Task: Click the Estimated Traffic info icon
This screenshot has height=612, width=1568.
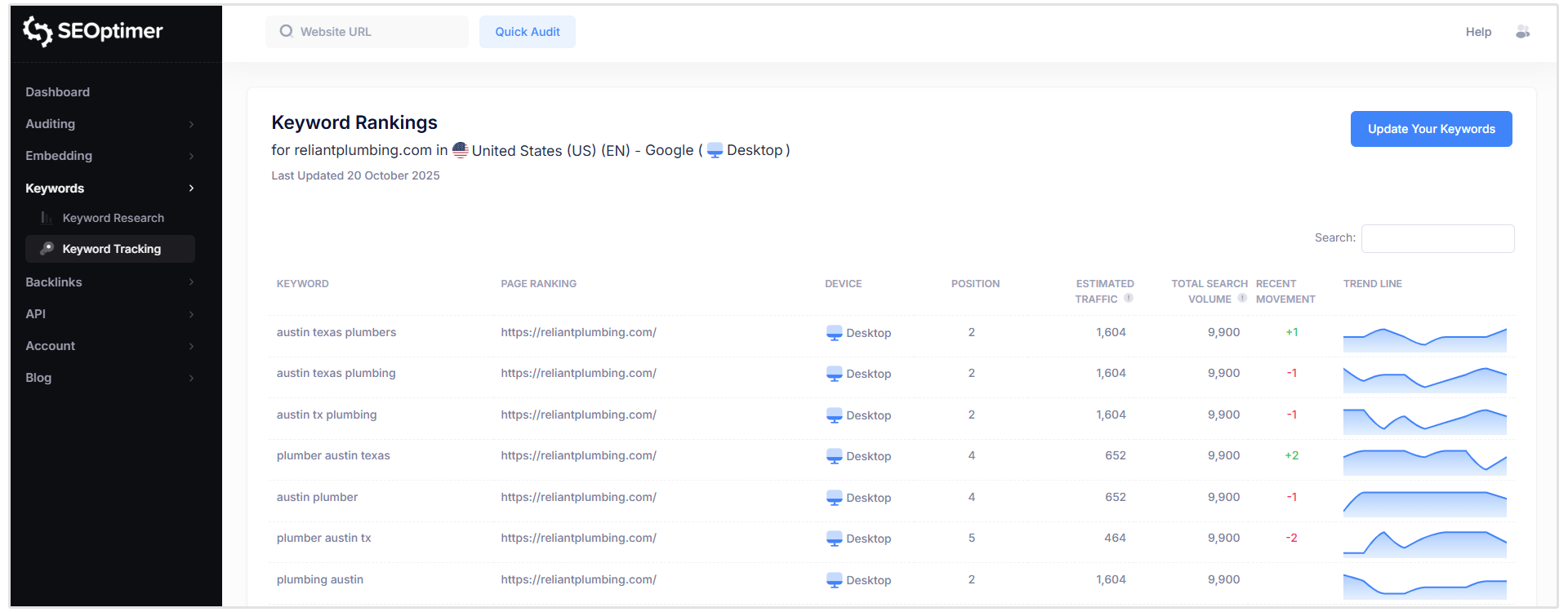Action: click(x=1128, y=299)
